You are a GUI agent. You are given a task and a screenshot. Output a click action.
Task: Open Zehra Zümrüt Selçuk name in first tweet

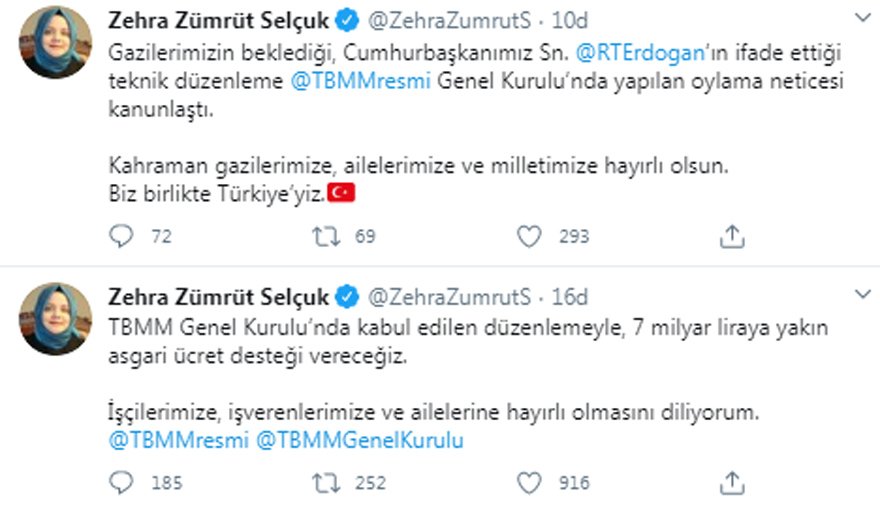pos(218,21)
